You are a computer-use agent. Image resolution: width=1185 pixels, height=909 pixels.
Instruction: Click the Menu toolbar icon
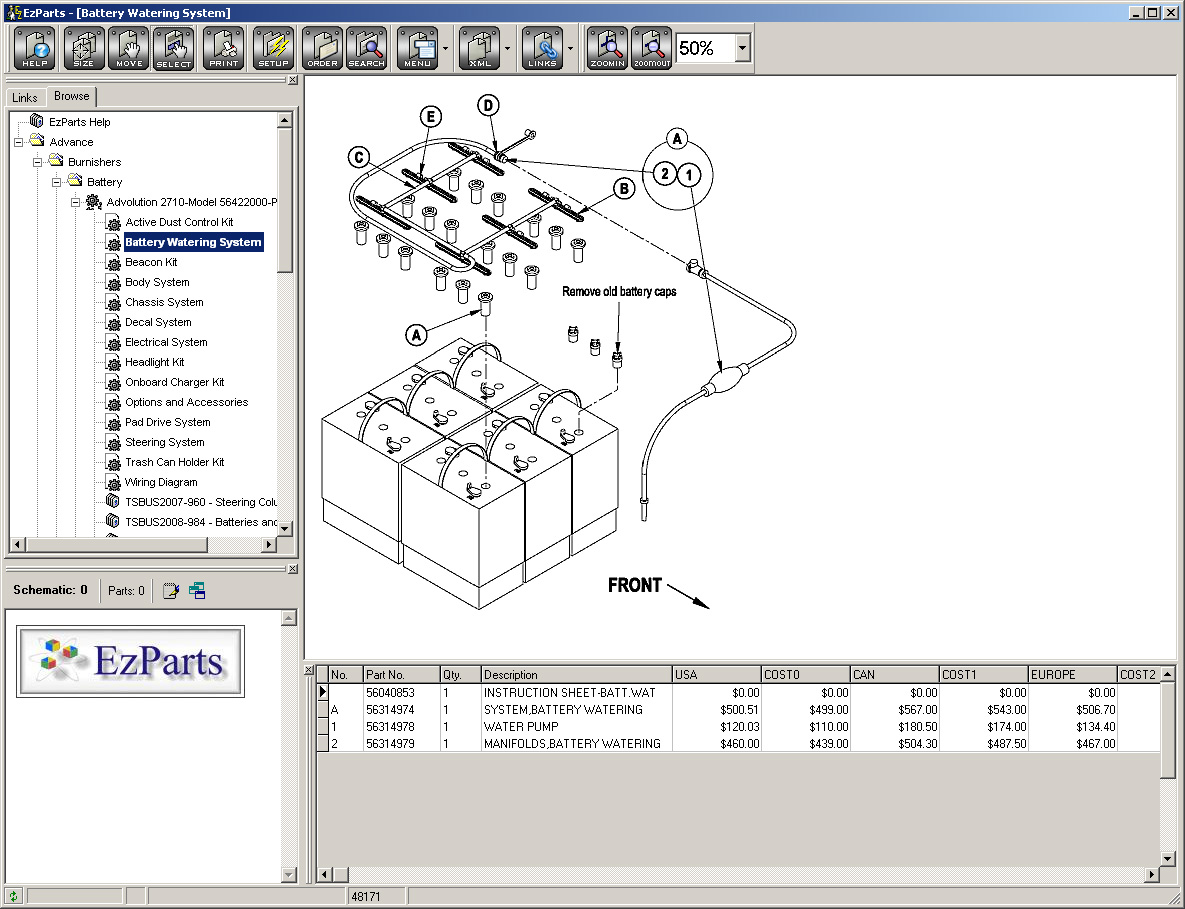tap(417, 48)
